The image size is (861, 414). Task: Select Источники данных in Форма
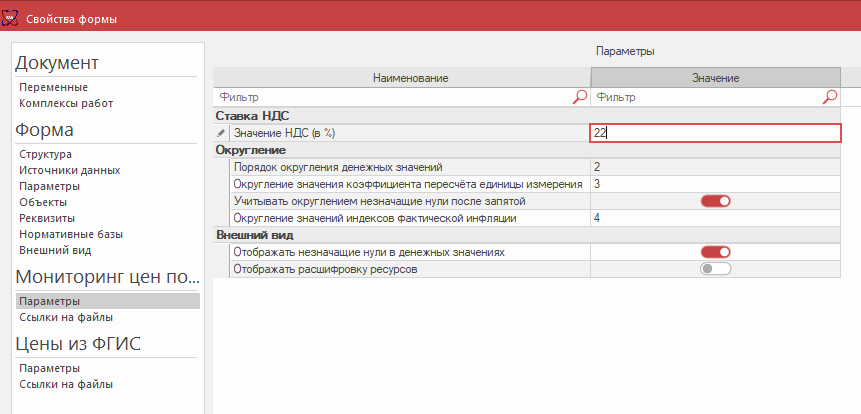(x=68, y=170)
